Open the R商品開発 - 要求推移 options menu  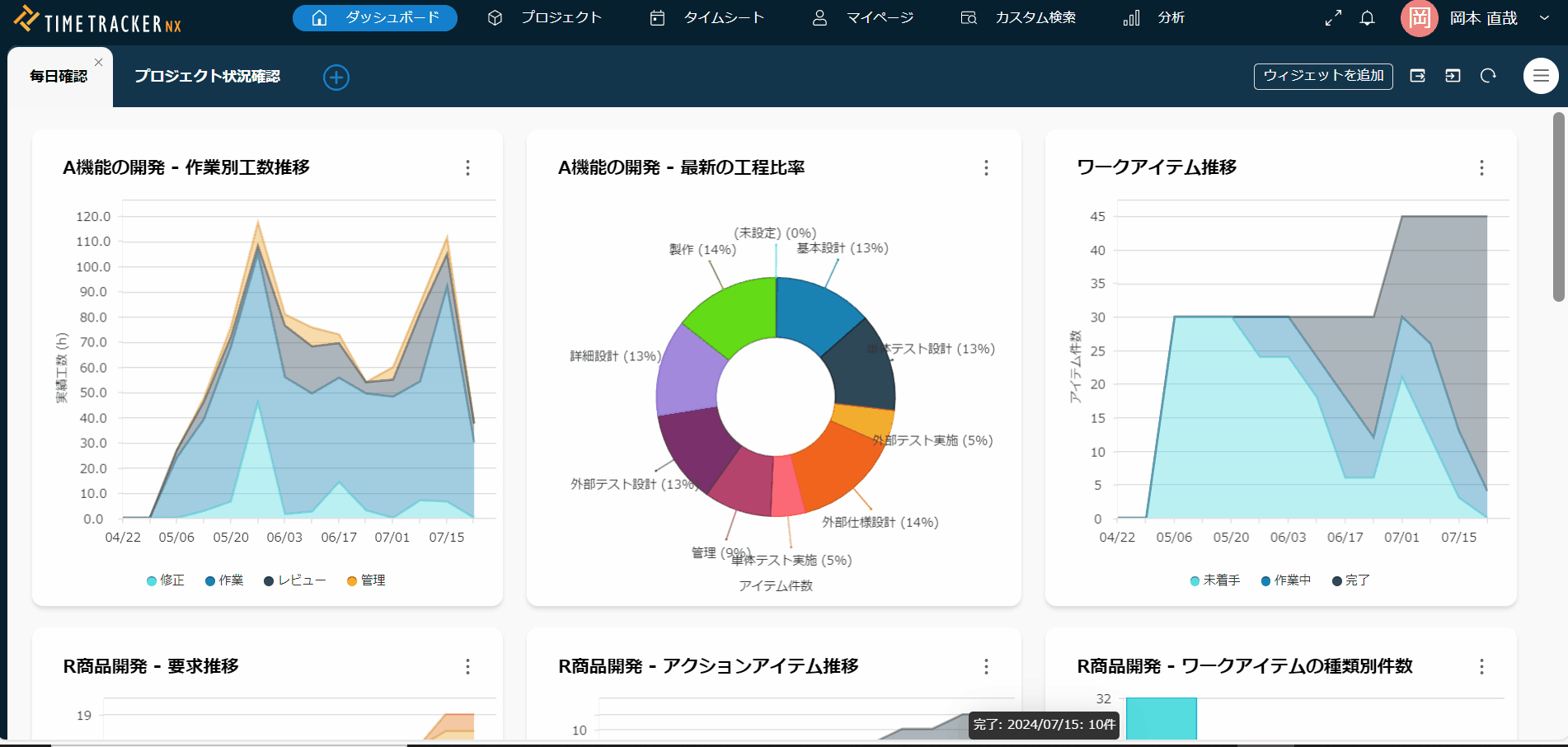pos(467,667)
